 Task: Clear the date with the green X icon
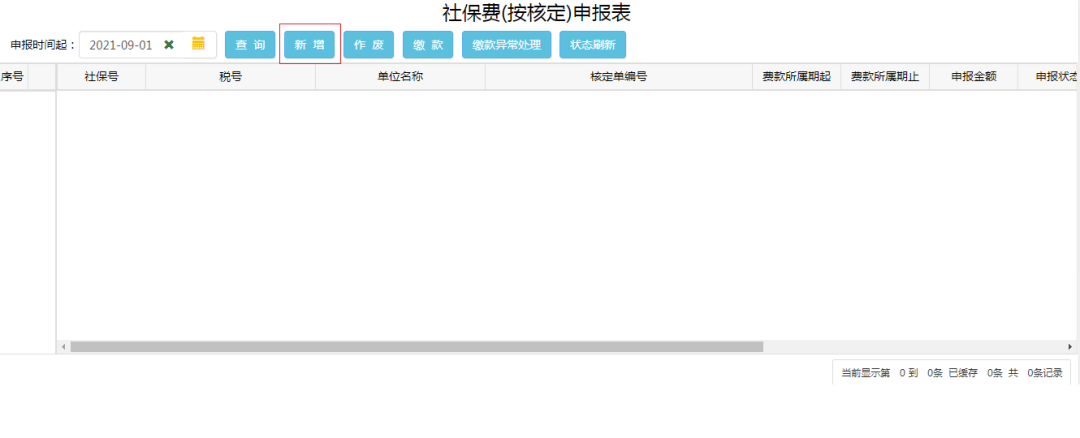[x=169, y=45]
